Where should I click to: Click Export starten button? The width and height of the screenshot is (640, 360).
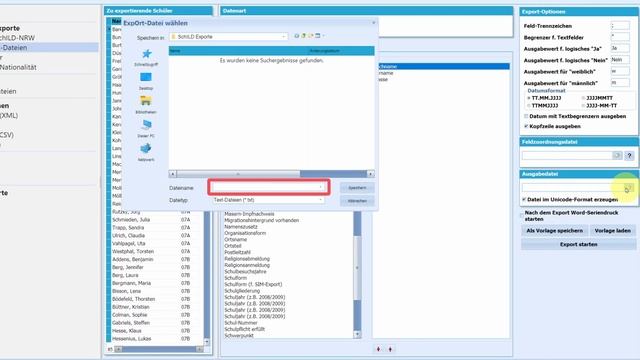[578, 244]
